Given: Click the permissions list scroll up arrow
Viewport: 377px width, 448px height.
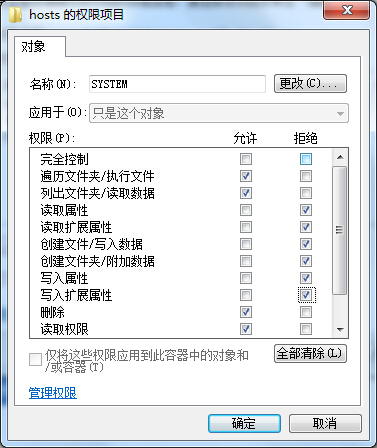Looking at the screenshot, I should (340, 157).
